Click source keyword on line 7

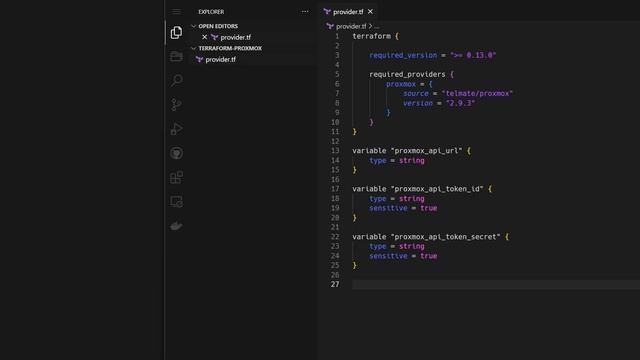pos(416,93)
